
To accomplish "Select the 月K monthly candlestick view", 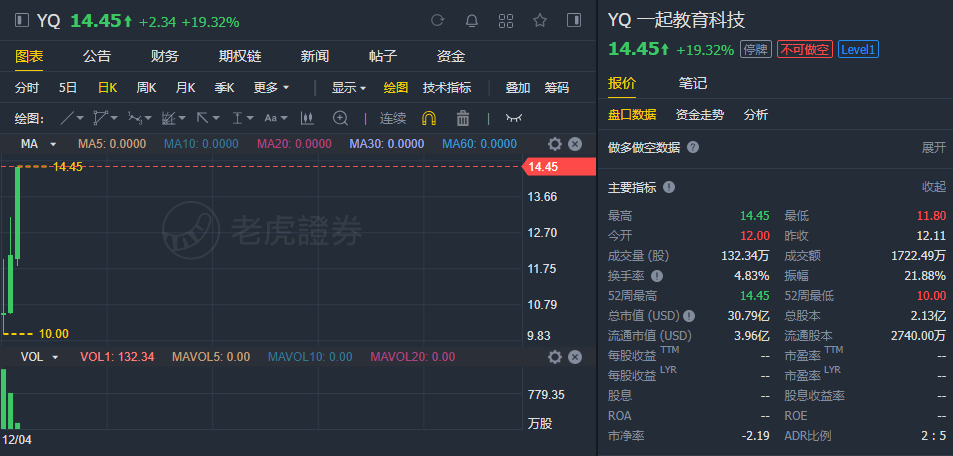I will pyautogui.click(x=185, y=88).
